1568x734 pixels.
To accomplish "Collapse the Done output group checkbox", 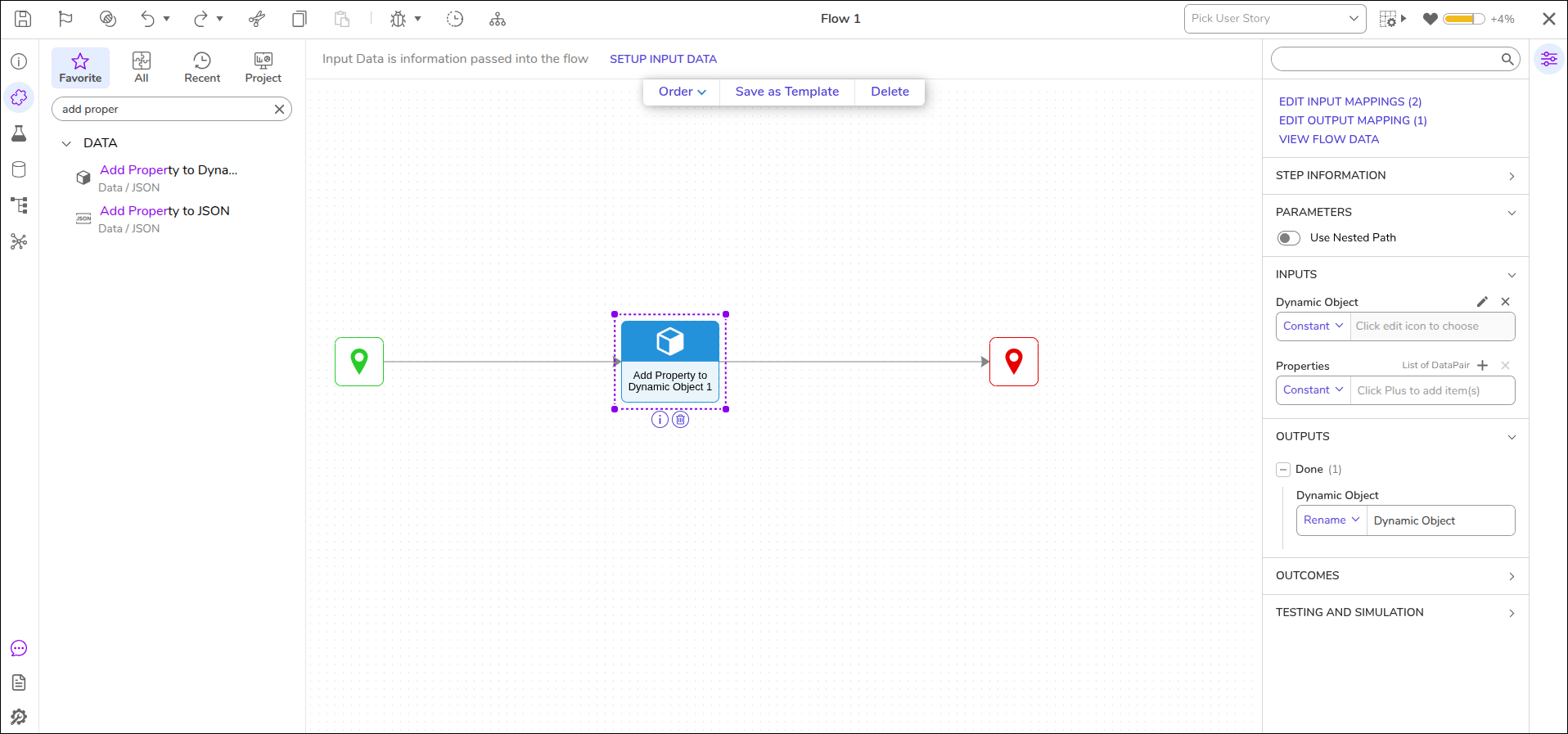I will point(1283,470).
